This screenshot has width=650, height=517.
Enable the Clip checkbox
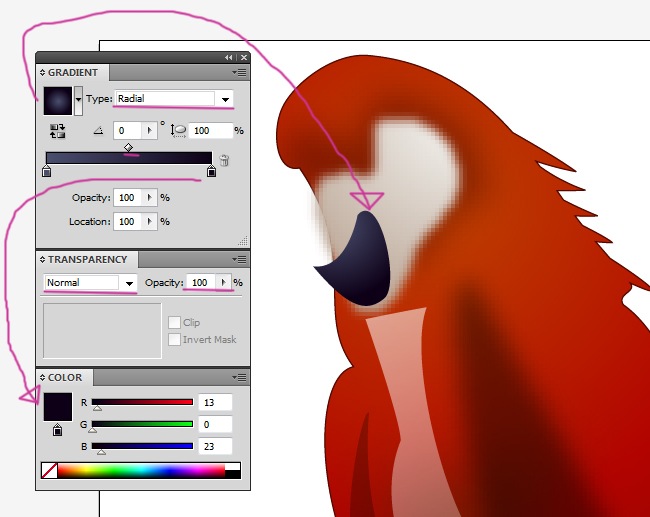pyautogui.click(x=174, y=323)
